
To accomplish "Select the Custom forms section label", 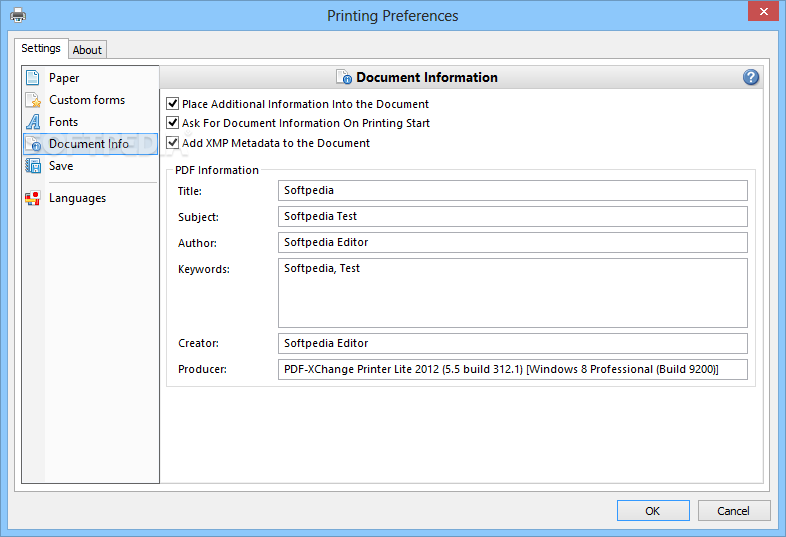I will click(87, 100).
